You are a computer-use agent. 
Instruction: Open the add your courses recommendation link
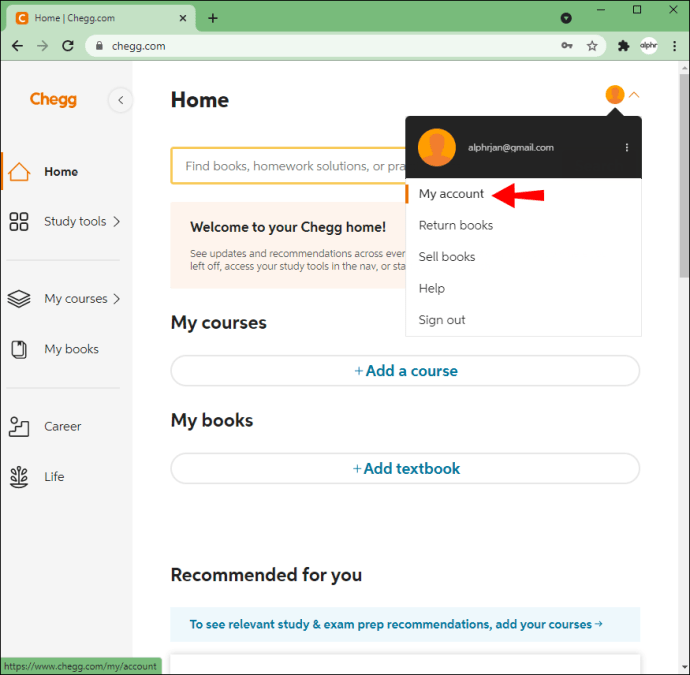(x=396, y=624)
